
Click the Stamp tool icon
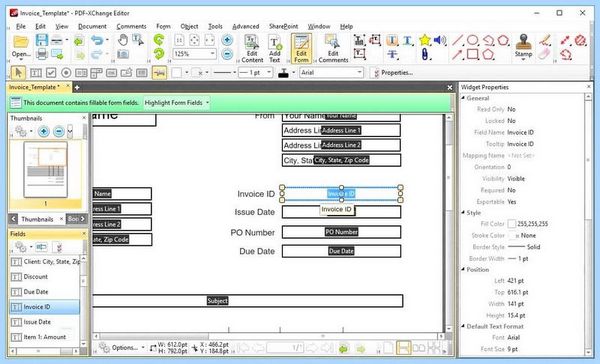click(523, 46)
